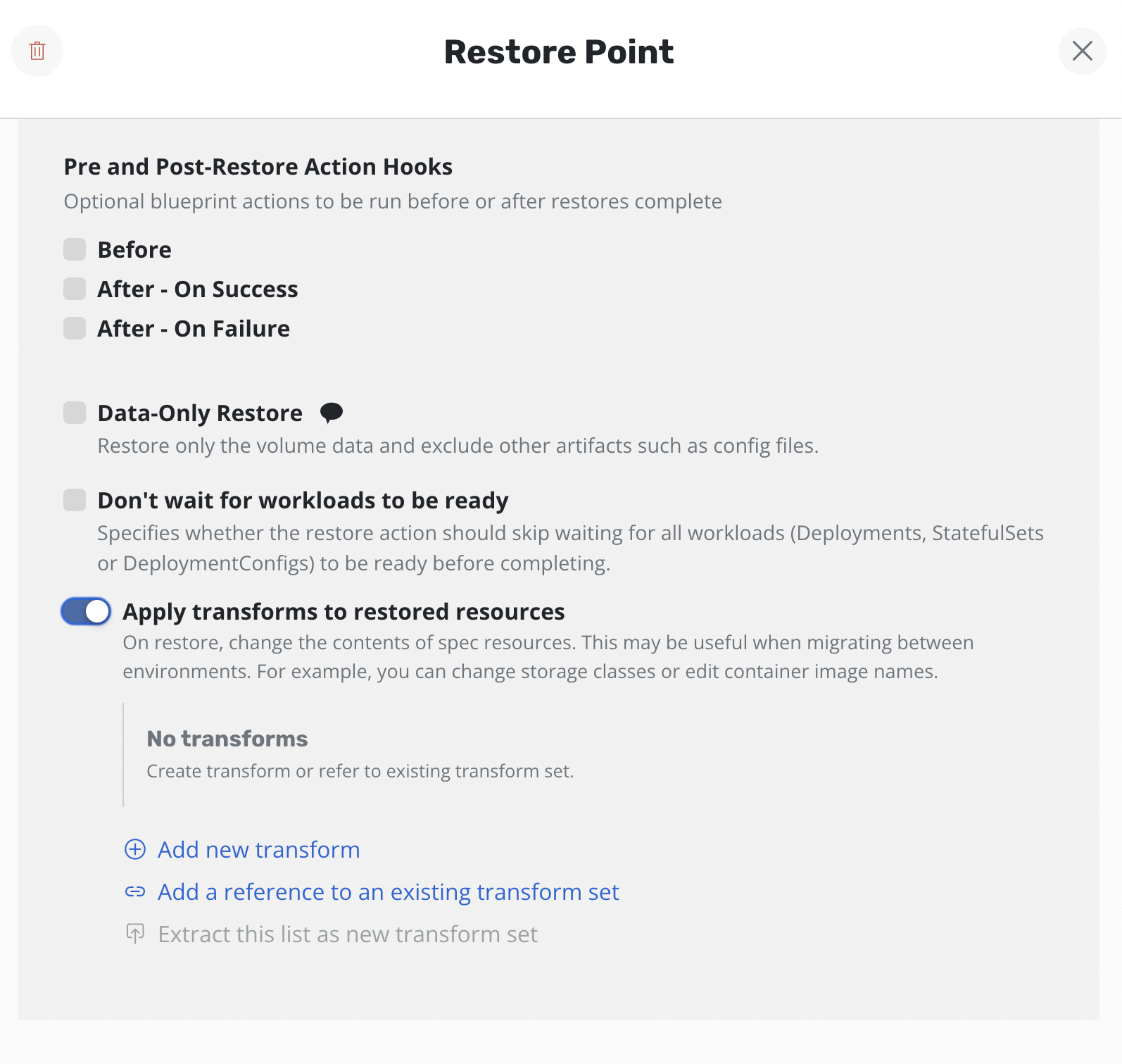Click the Add new transform link
Viewport: 1122px width, 1064px height.
258,849
